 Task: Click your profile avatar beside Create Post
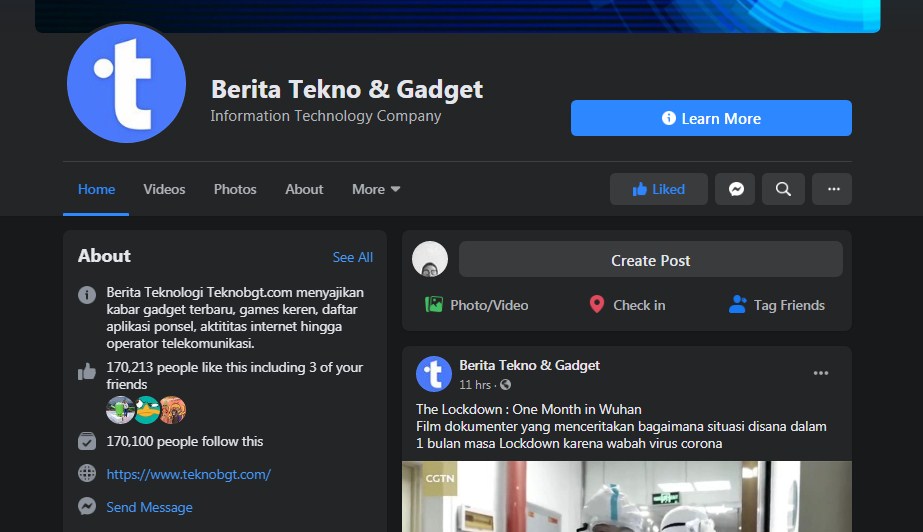coord(430,260)
